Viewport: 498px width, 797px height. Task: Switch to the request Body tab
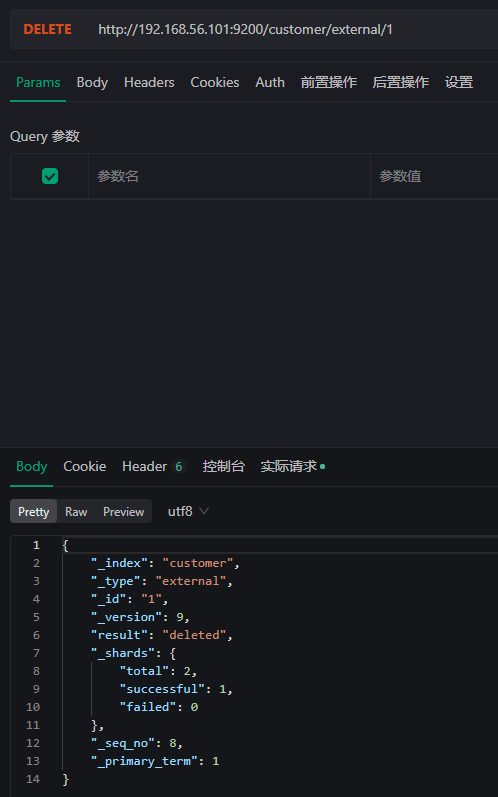92,82
